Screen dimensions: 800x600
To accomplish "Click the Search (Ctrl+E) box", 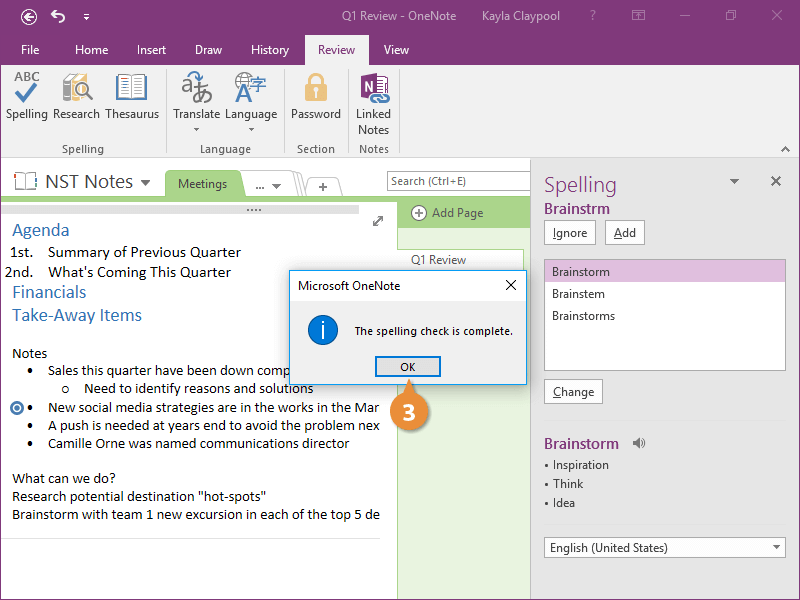I will coord(458,181).
